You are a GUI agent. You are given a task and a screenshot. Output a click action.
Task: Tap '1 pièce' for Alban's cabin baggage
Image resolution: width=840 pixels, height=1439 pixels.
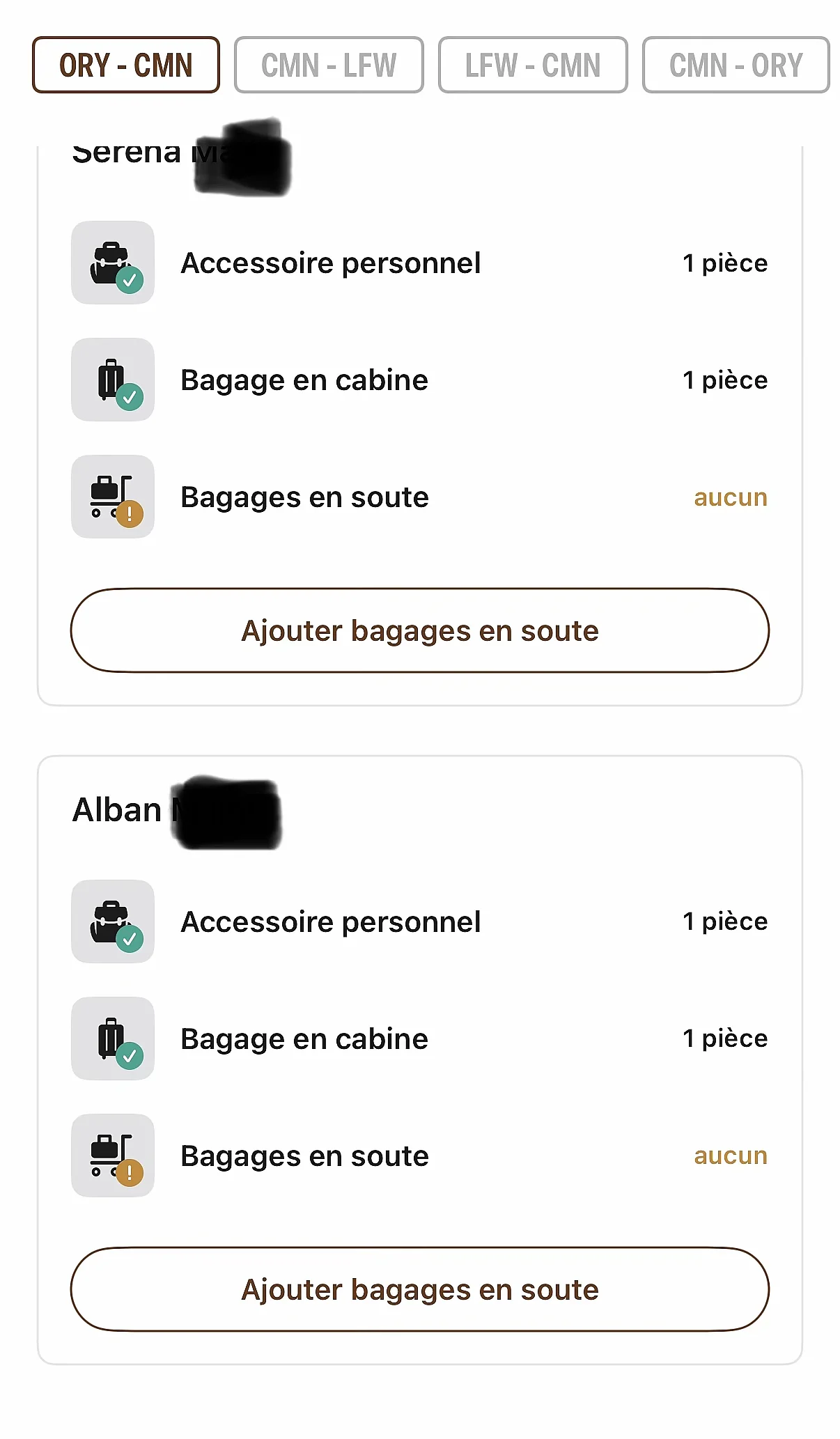click(725, 1039)
